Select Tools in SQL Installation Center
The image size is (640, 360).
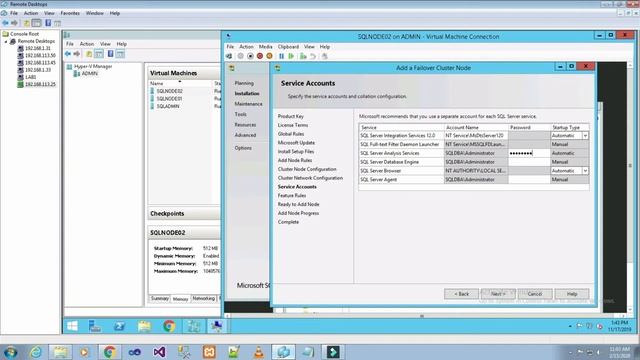coord(240,114)
